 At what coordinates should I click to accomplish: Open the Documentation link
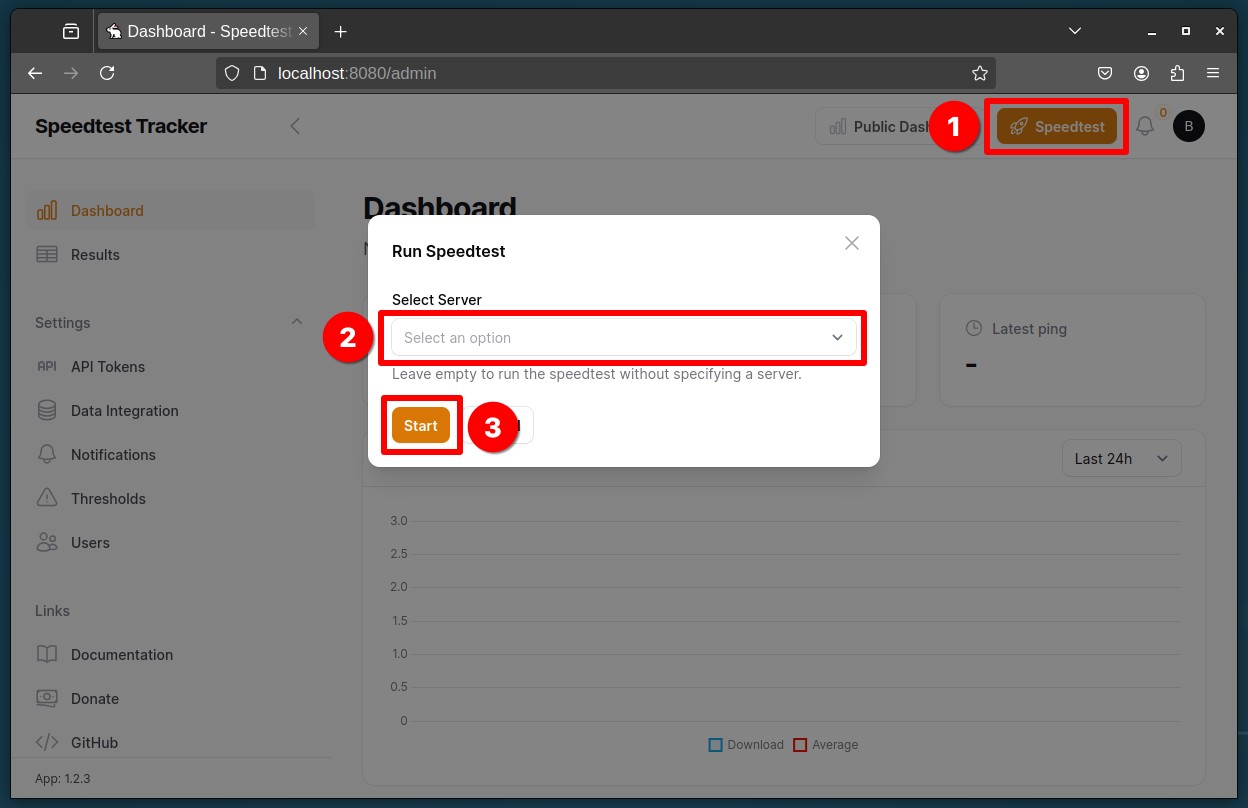click(171, 655)
